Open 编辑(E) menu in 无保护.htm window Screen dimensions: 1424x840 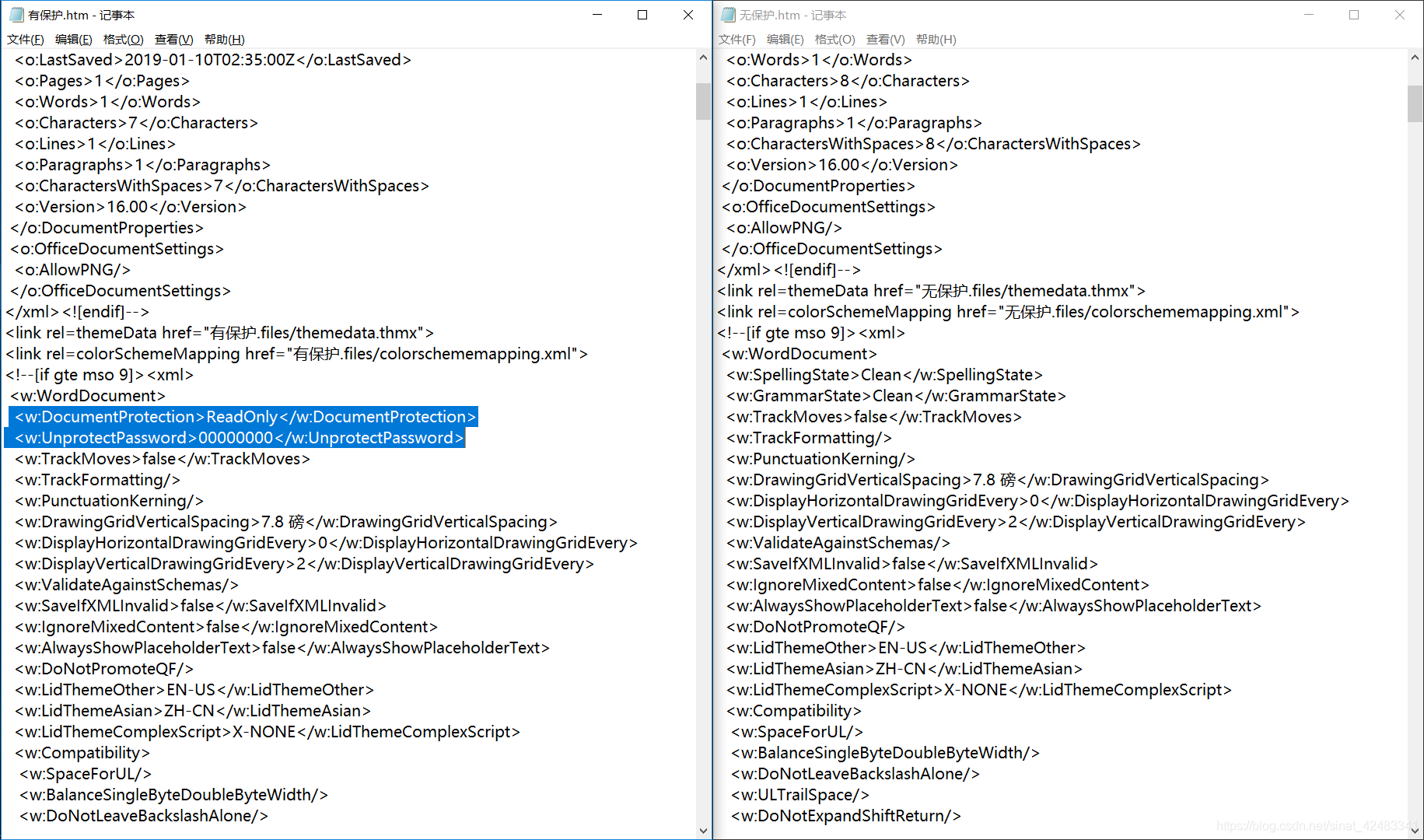click(785, 39)
